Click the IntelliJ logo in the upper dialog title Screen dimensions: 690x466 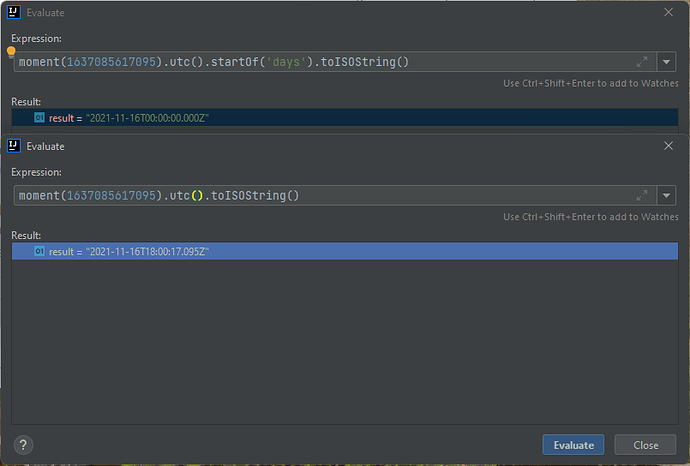(14, 12)
